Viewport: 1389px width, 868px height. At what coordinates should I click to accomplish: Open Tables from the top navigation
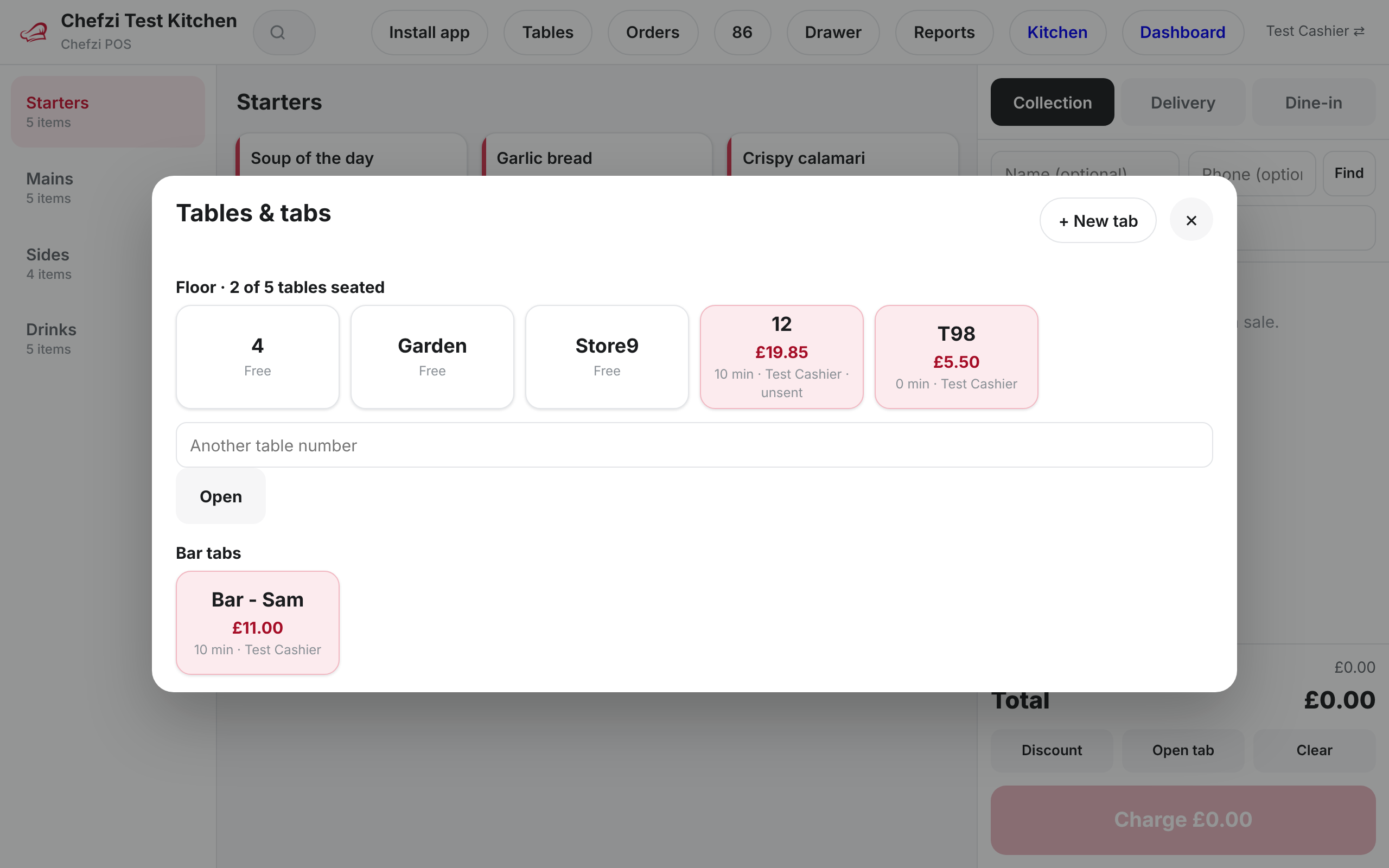pos(547,33)
